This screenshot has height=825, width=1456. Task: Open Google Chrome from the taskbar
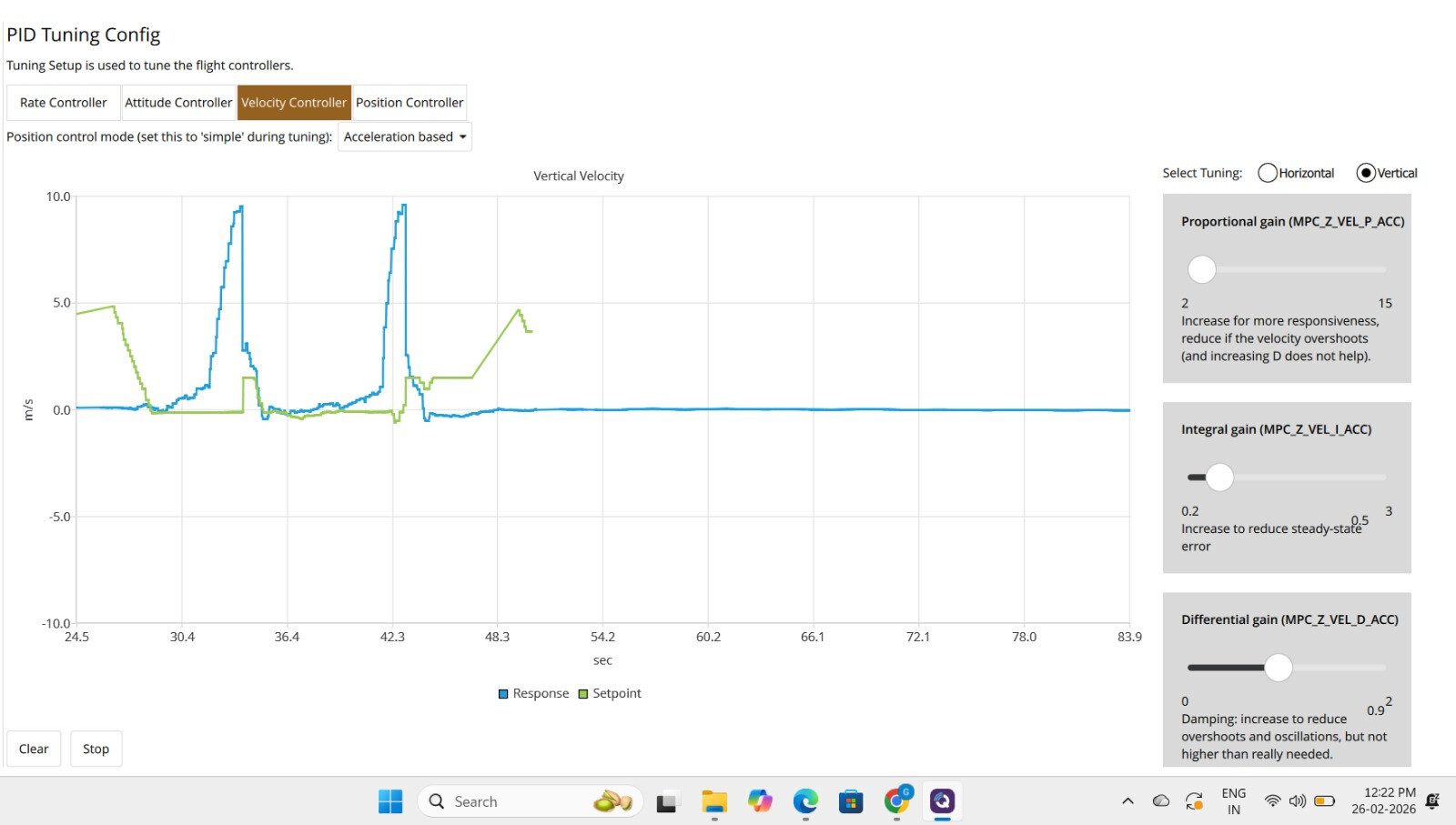[896, 801]
